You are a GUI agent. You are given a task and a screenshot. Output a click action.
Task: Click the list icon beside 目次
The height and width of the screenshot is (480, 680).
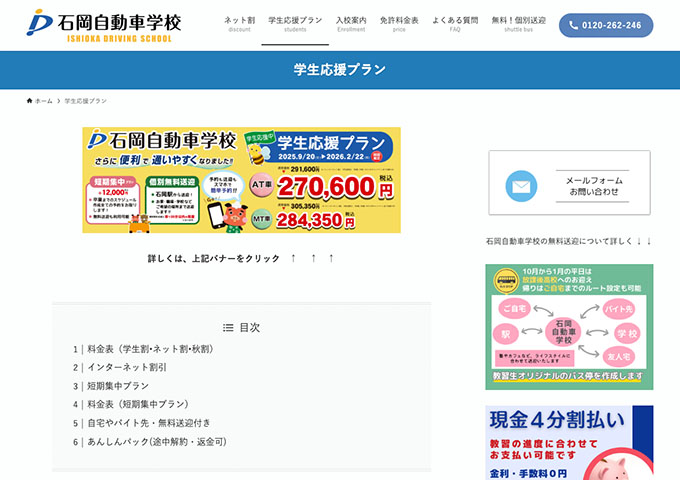[x=228, y=327]
